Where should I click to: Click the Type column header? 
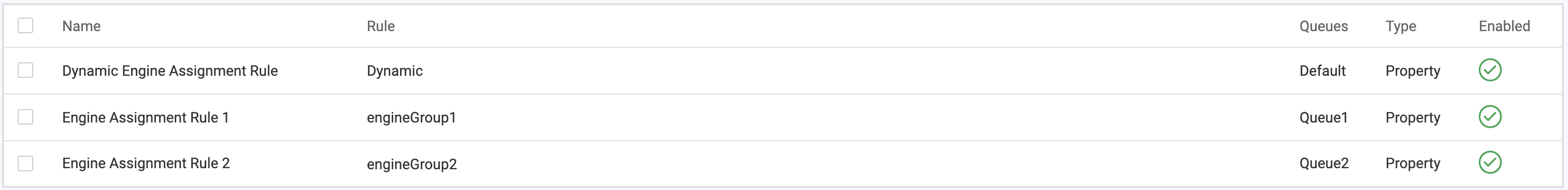click(x=1401, y=26)
